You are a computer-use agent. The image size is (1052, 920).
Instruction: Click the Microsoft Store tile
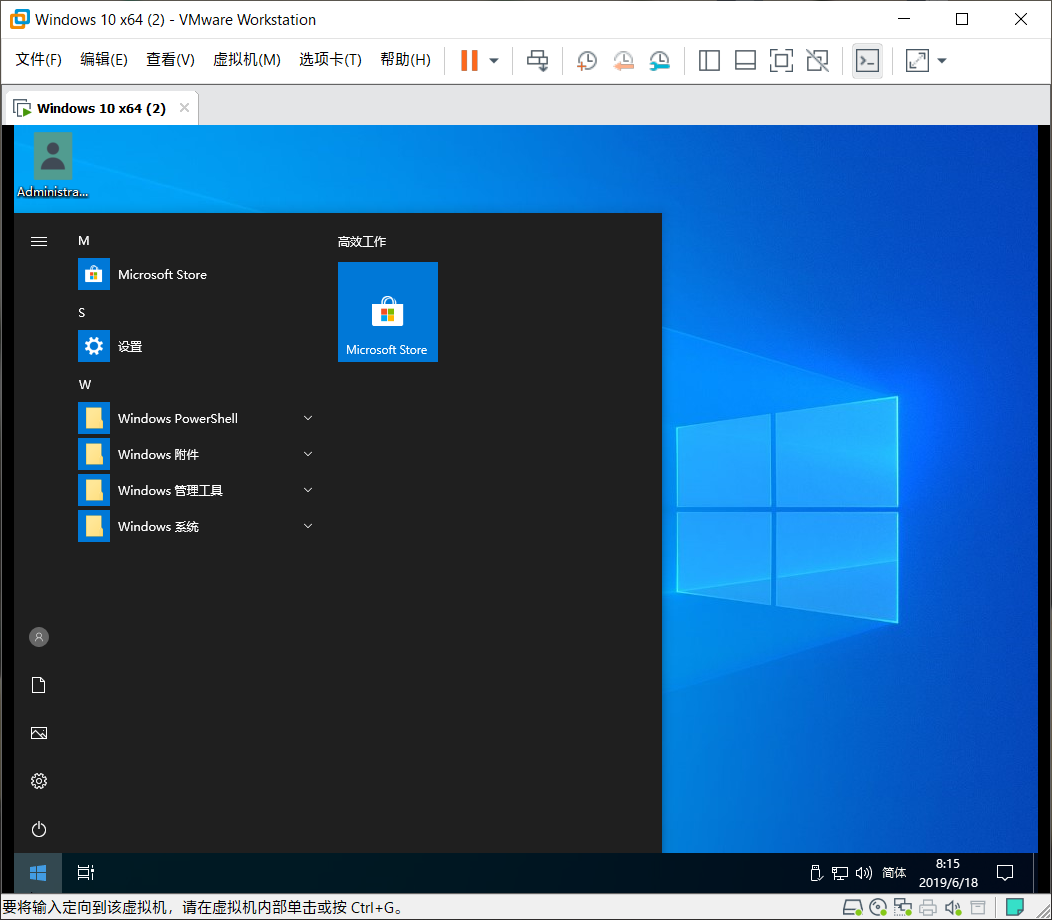click(388, 312)
